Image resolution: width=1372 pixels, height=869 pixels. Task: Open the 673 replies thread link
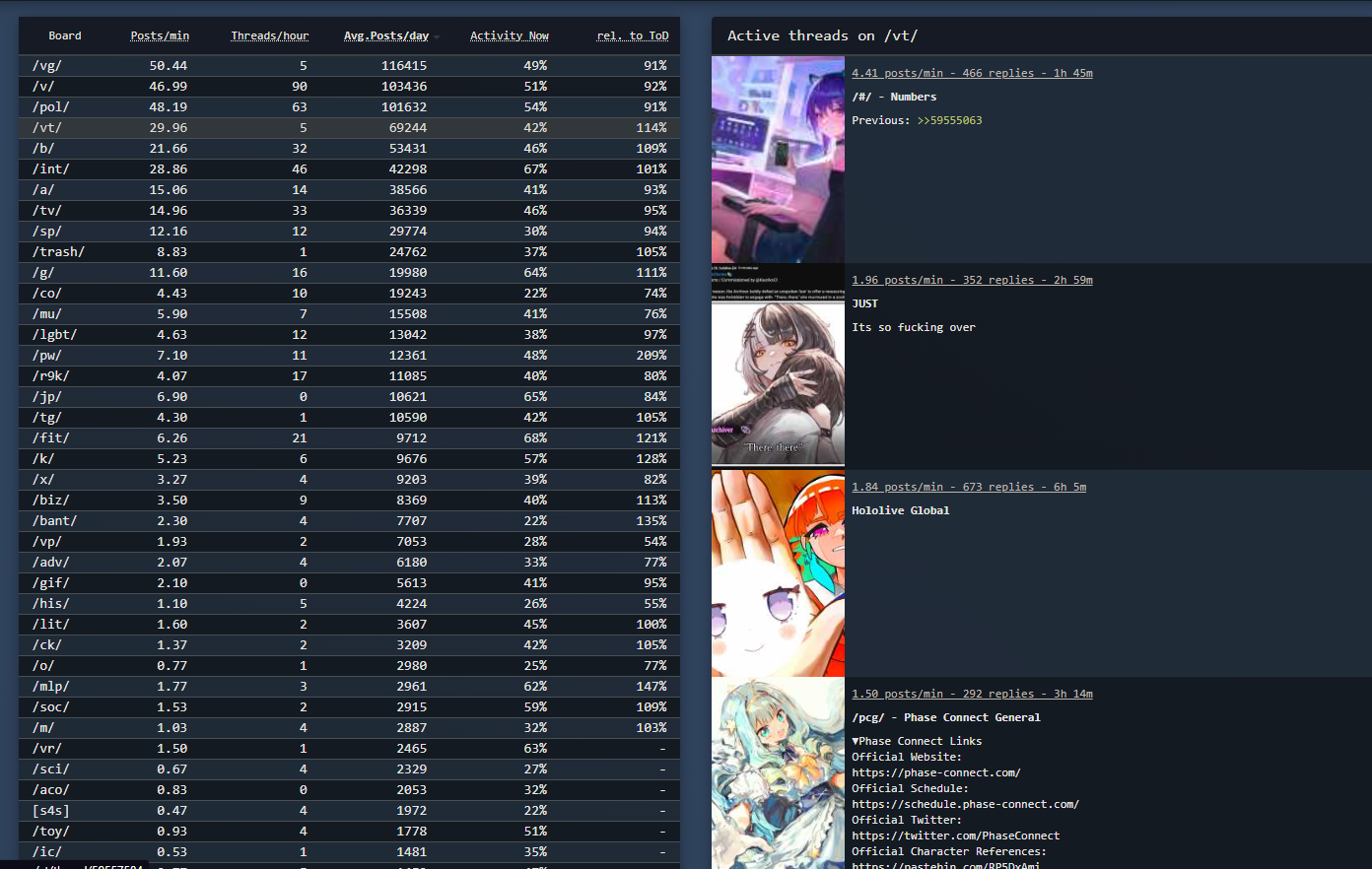click(968, 487)
